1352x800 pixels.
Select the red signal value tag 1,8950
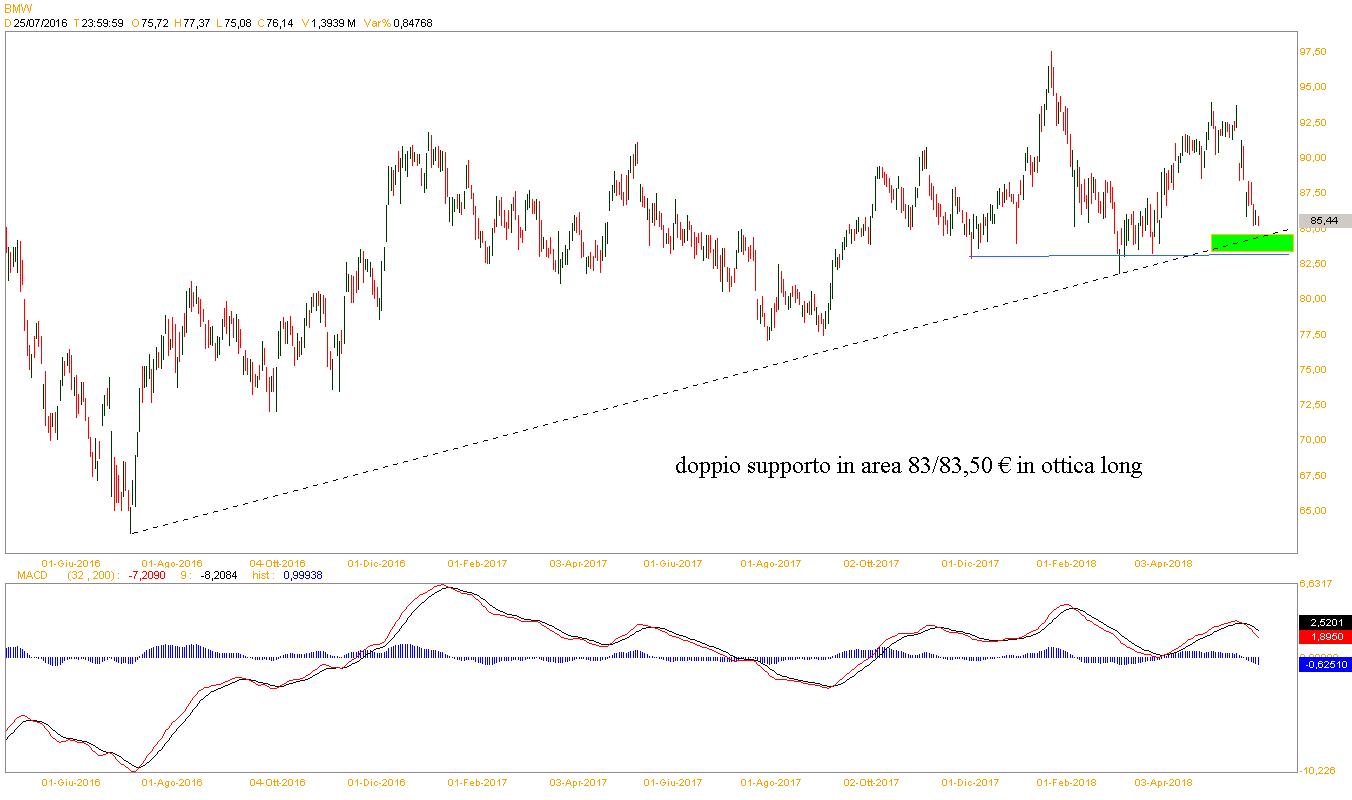(x=1322, y=636)
